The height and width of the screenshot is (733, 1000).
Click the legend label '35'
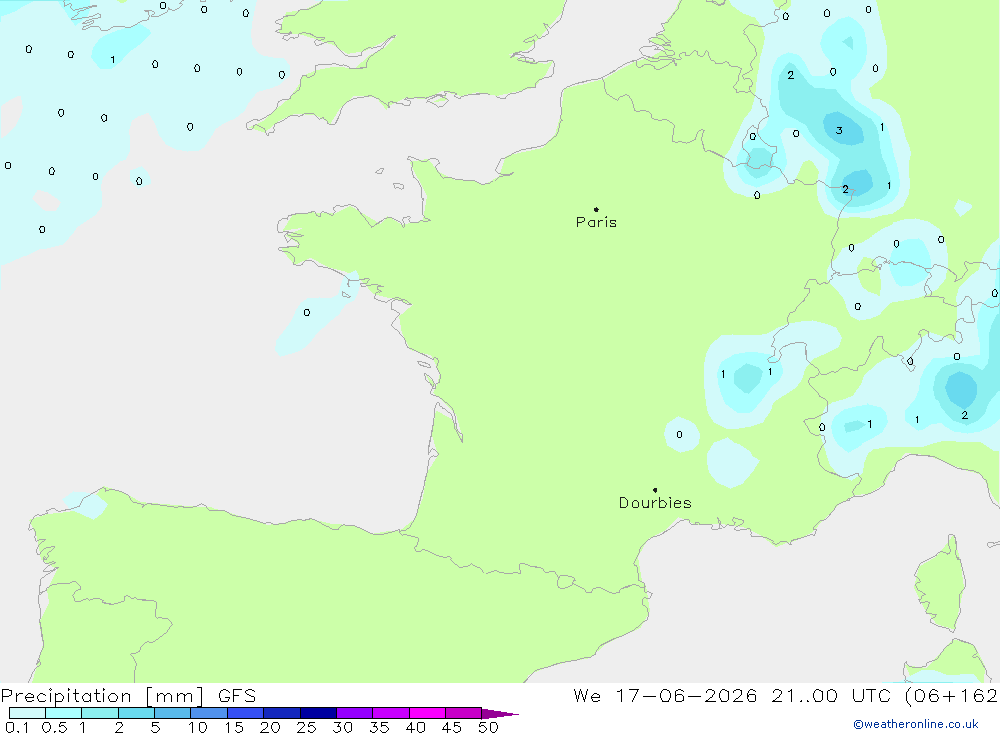(x=379, y=727)
